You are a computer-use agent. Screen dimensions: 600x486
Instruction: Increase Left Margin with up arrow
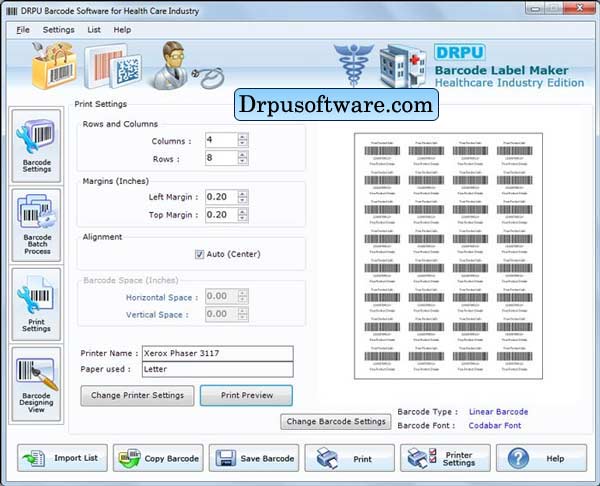243,194
